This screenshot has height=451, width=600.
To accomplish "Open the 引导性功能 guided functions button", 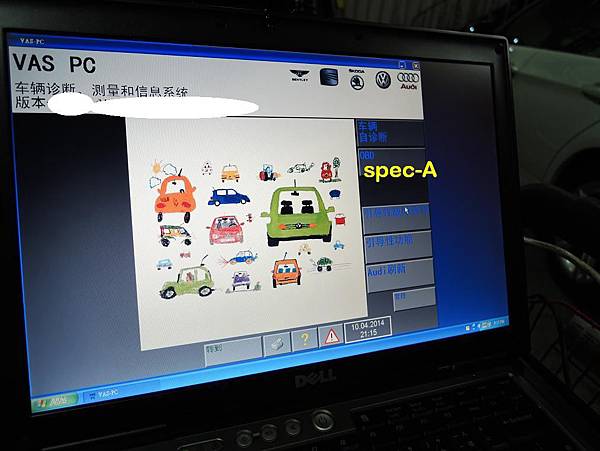I will 398,246.
